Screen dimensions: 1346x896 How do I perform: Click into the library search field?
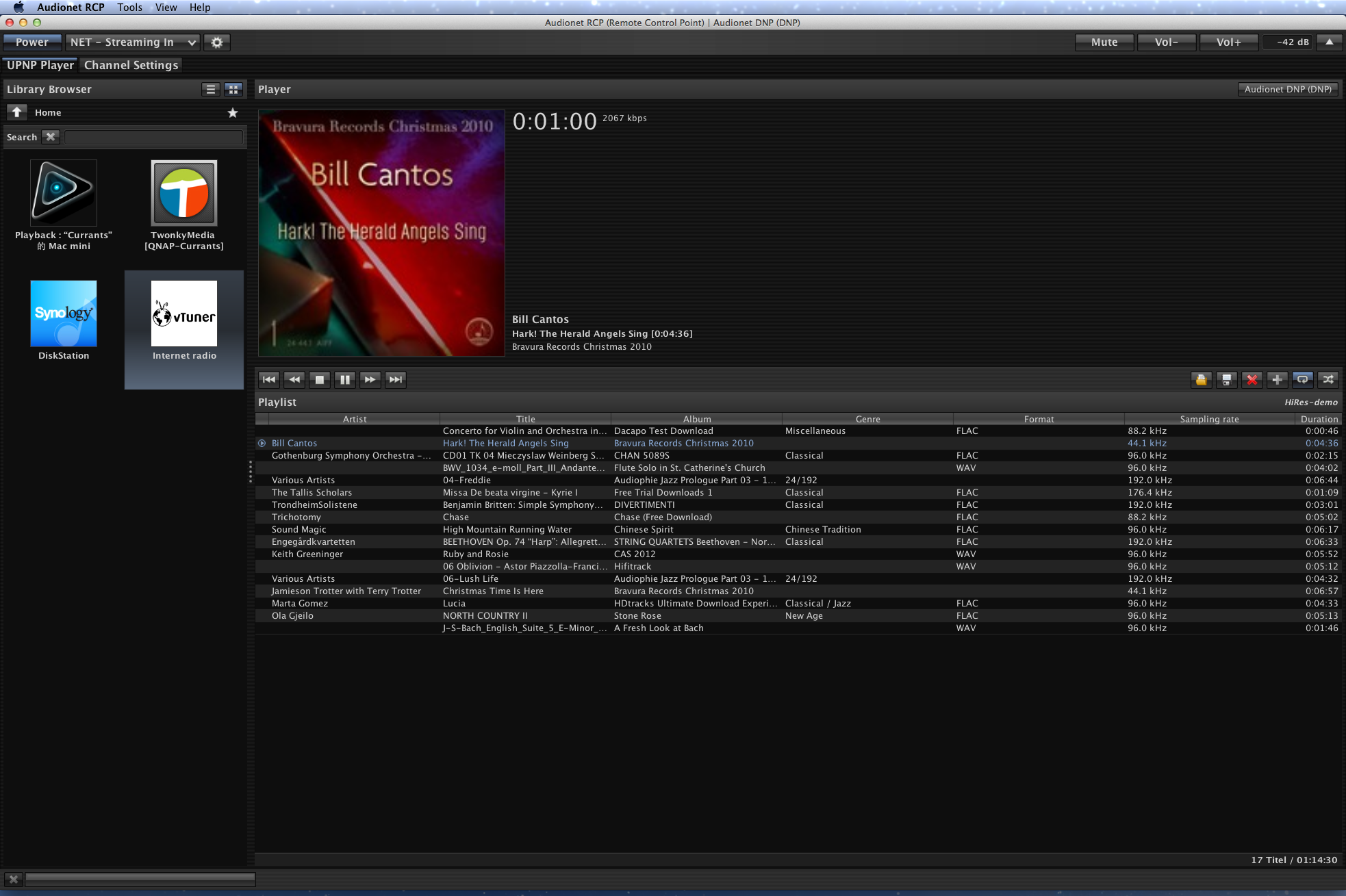click(x=153, y=137)
